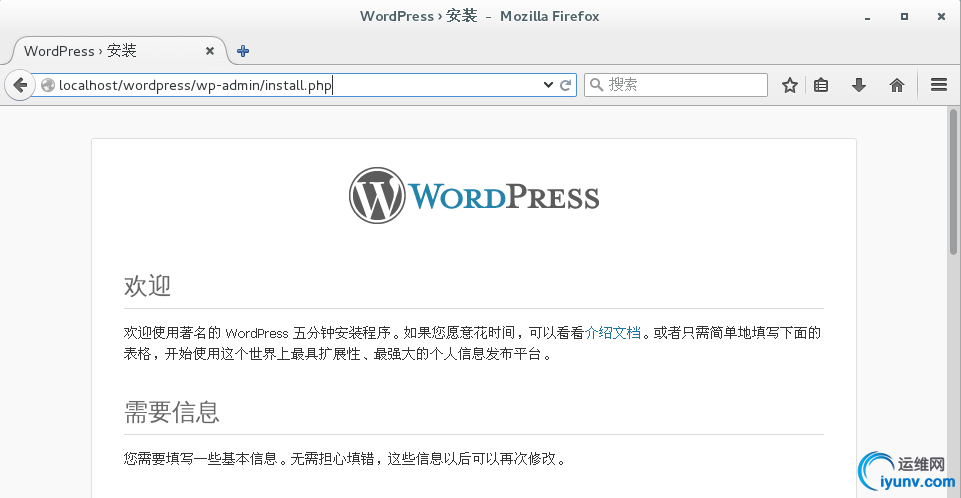Reload the page with the refresh icon
Viewport: 961px width, 498px height.
(566, 85)
